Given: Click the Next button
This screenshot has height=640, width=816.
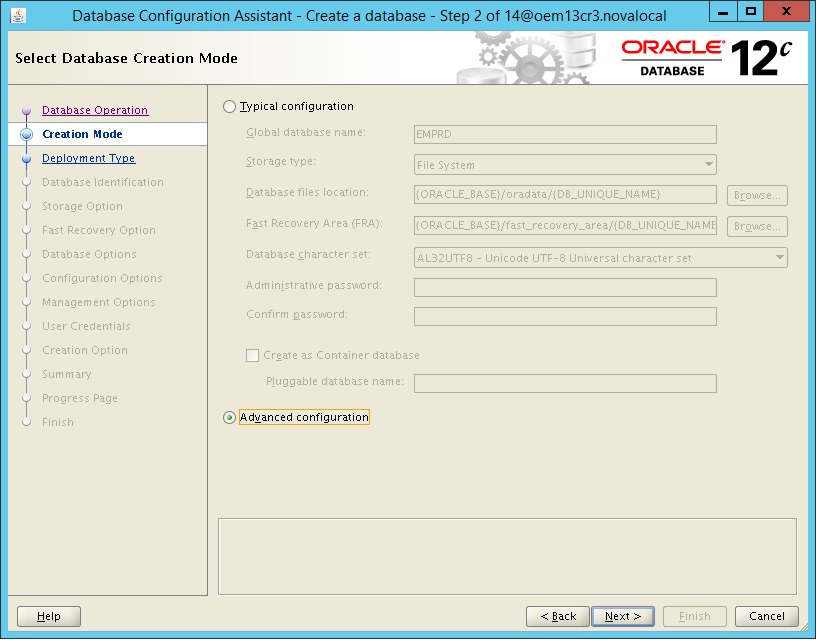Looking at the screenshot, I should (x=623, y=617).
